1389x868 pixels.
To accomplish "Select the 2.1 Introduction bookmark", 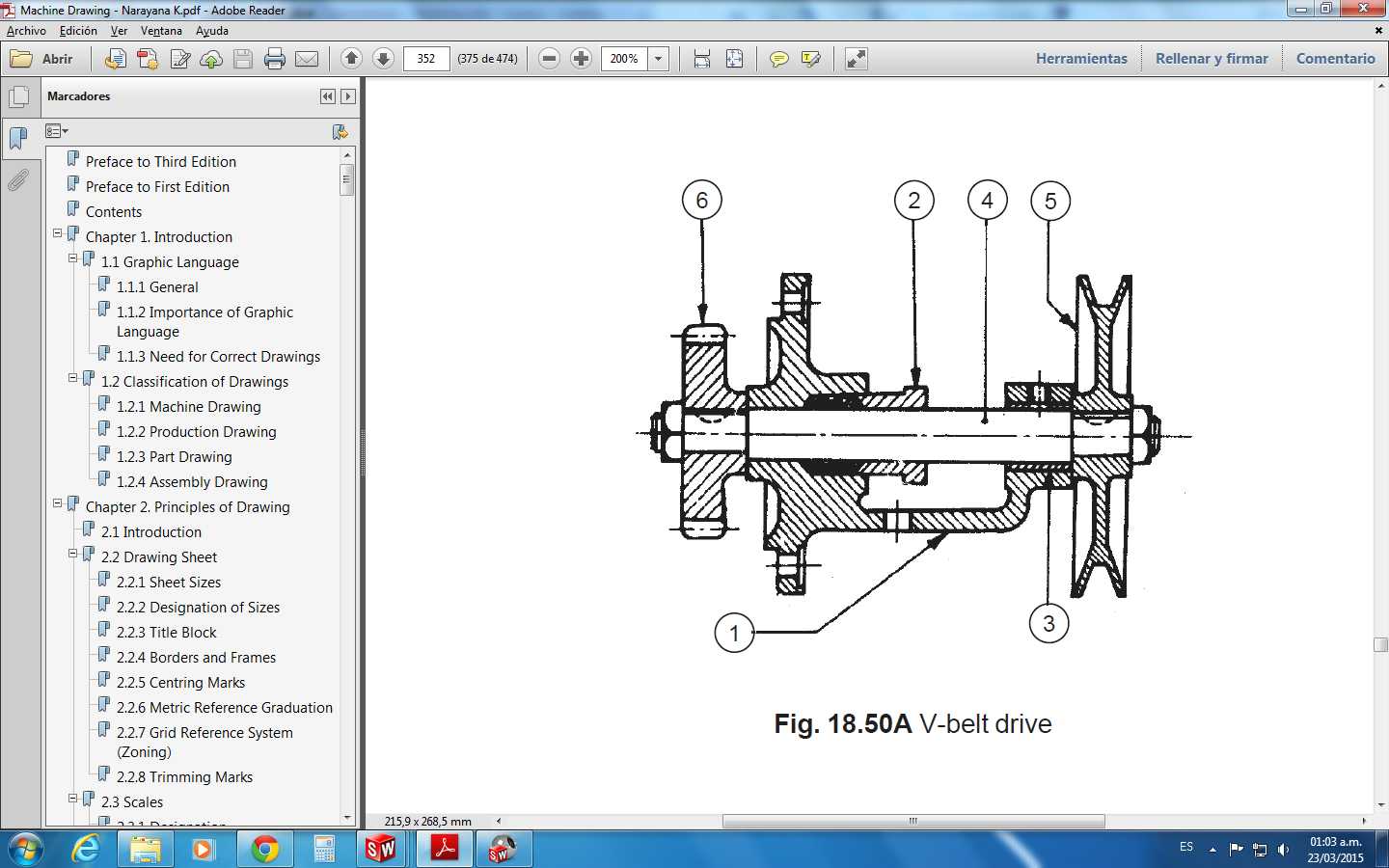I will click(151, 532).
